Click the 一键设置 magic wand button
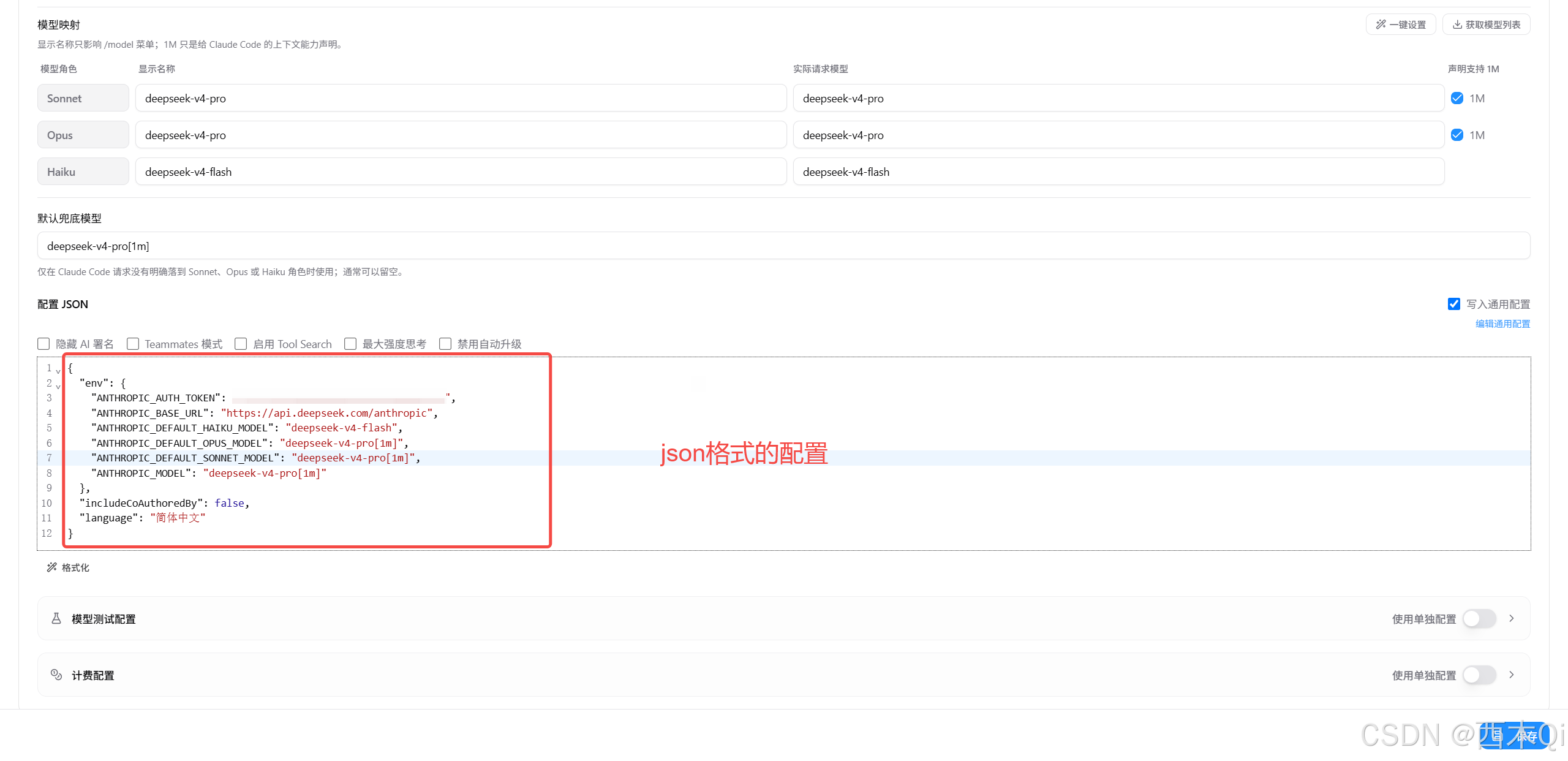 click(x=1401, y=25)
